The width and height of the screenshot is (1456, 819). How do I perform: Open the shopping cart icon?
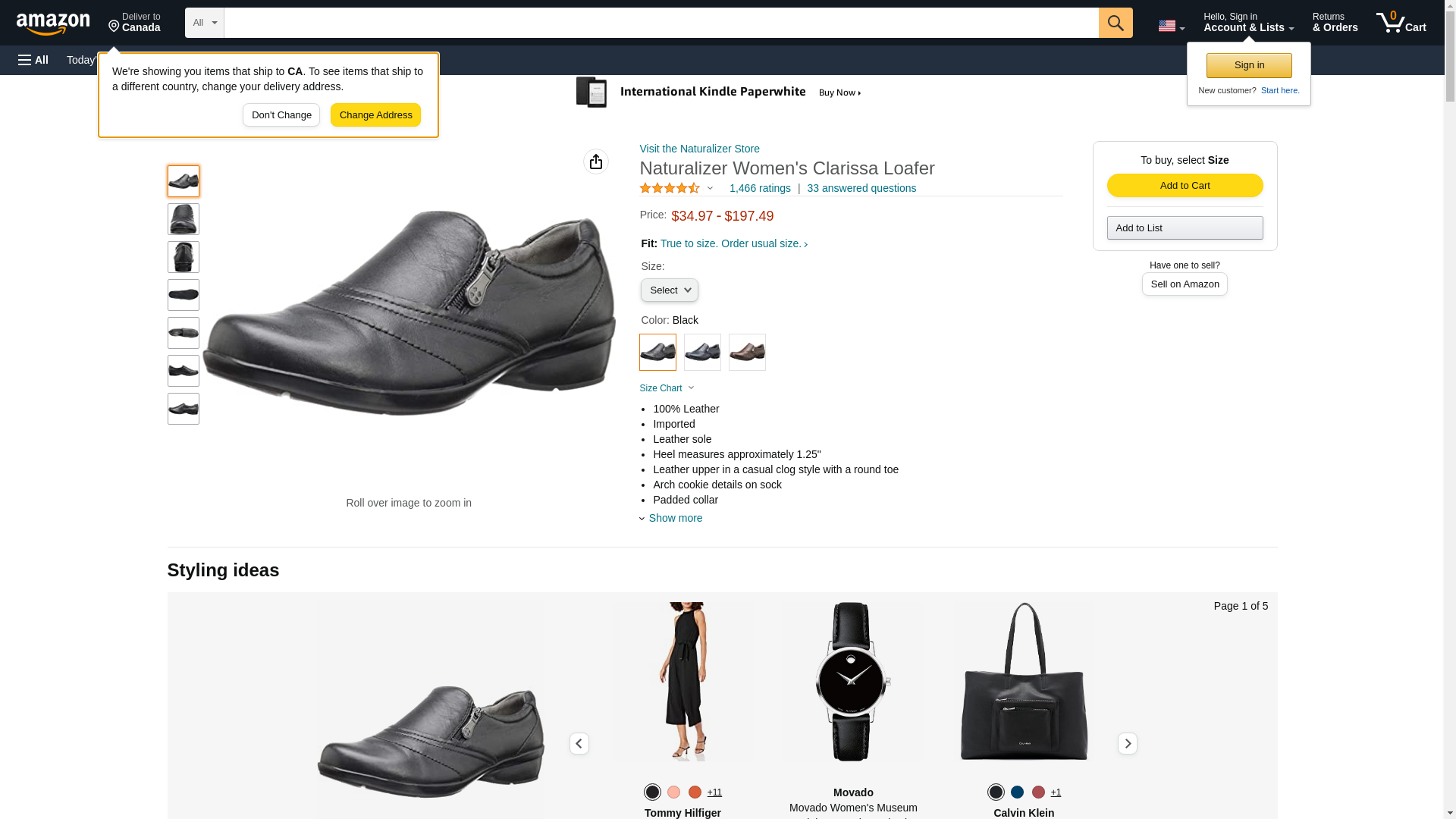click(x=1401, y=23)
